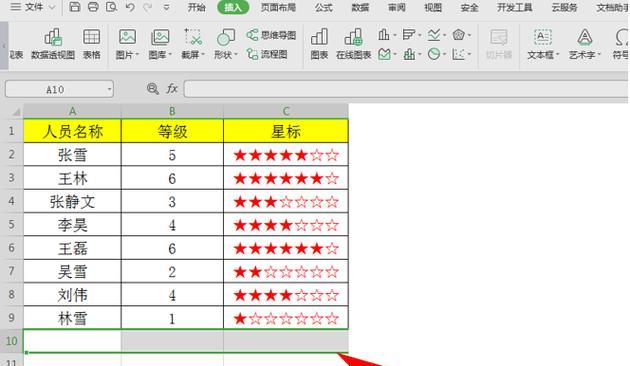Open the 开发工具 tab
The width and height of the screenshot is (630, 366).
tap(515, 7)
